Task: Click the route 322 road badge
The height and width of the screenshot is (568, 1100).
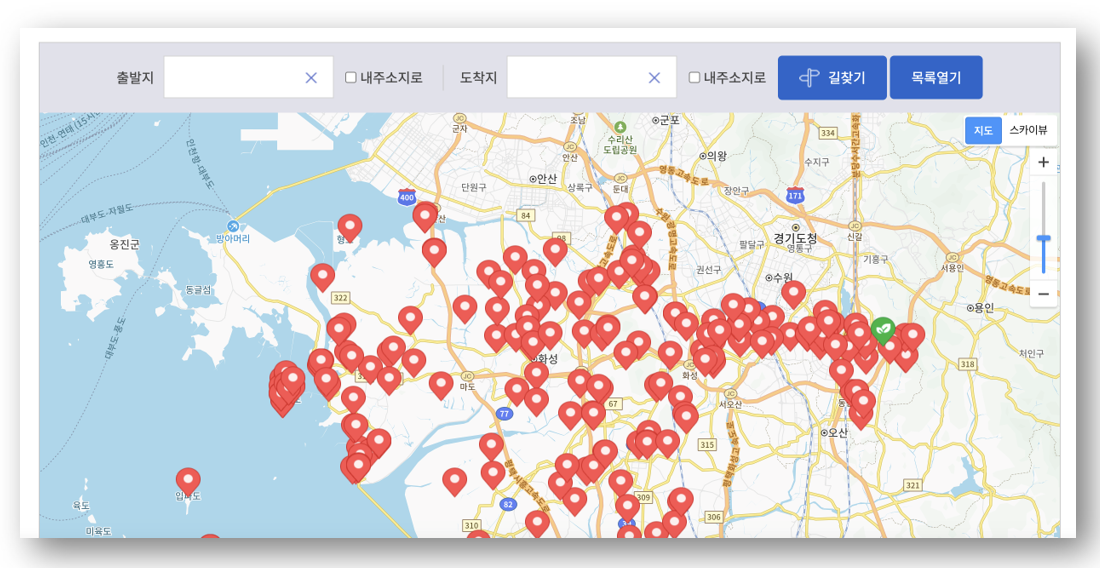Action: click(341, 299)
